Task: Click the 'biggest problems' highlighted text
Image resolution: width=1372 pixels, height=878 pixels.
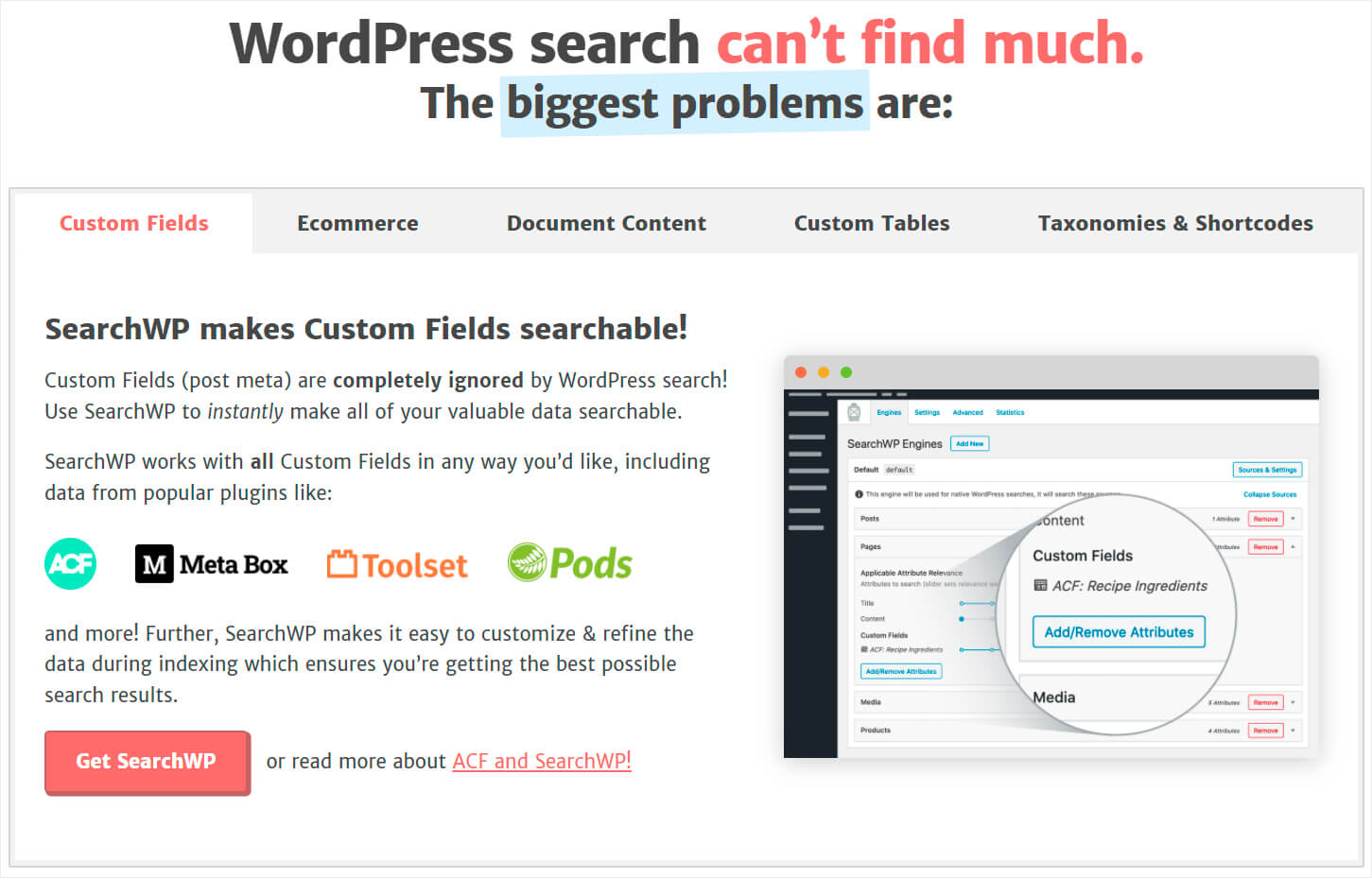Action: (685, 103)
